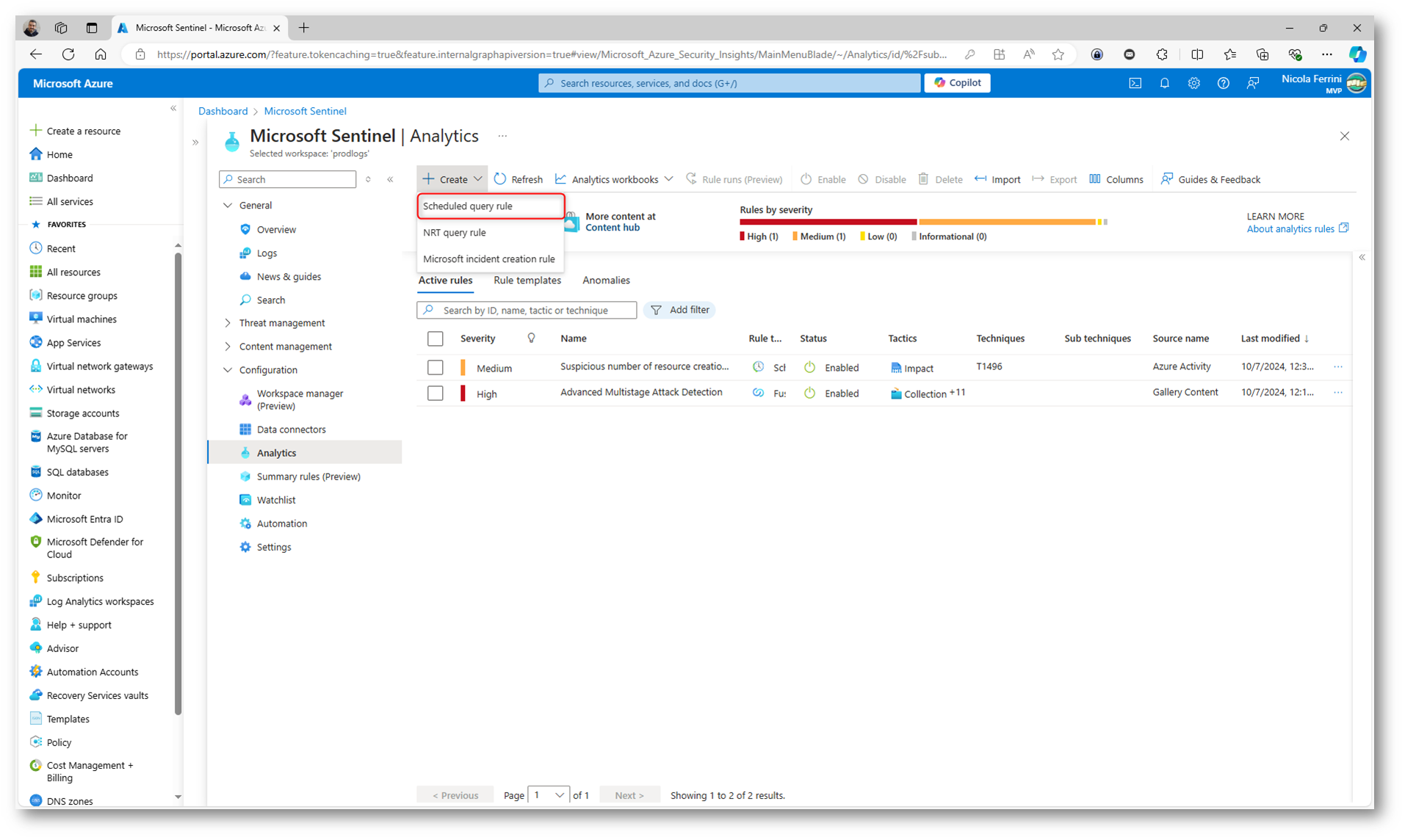
Task: Expand the Analytics workbooks dropdown
Action: click(x=614, y=179)
